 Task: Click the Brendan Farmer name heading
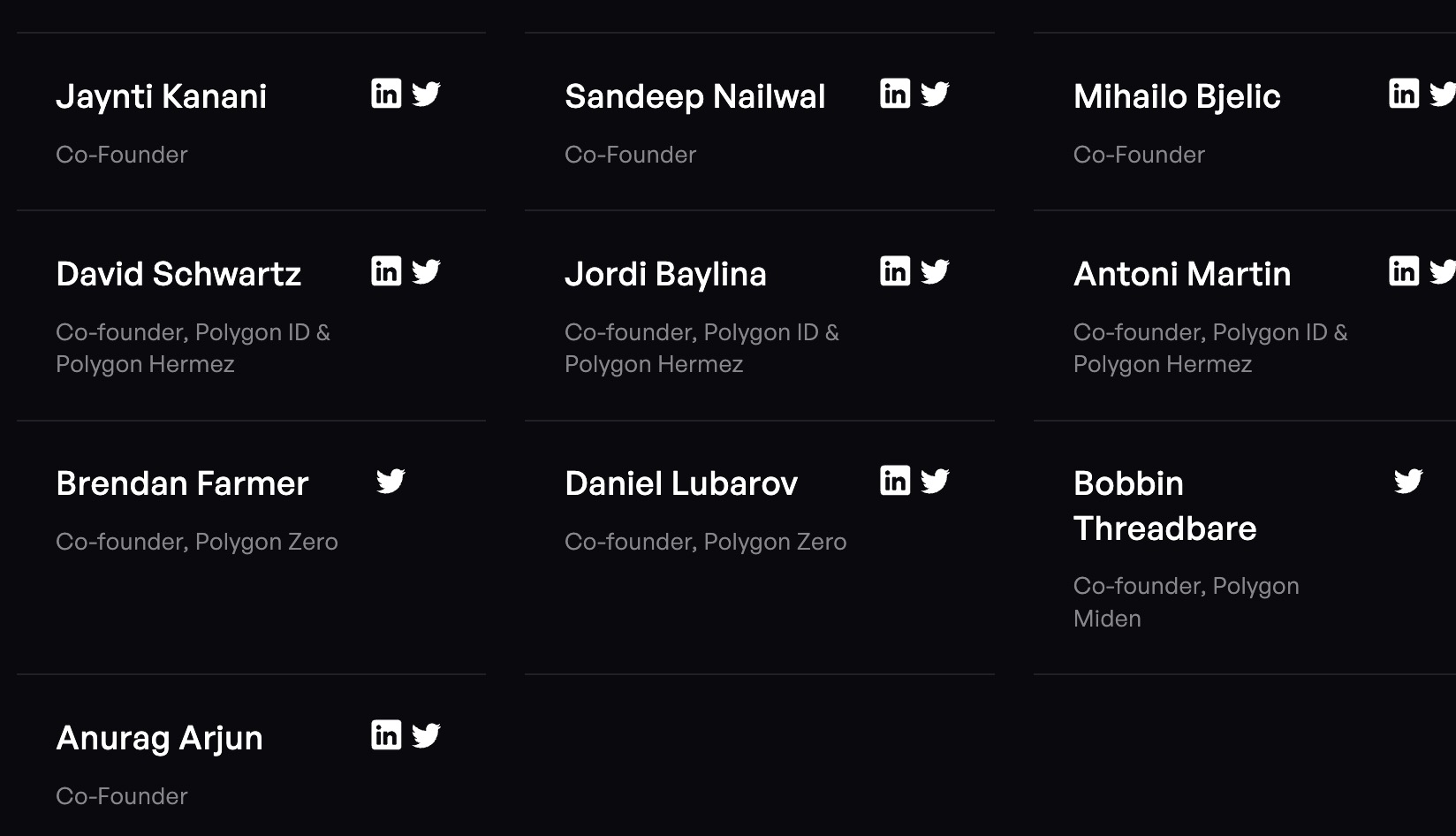(x=182, y=483)
